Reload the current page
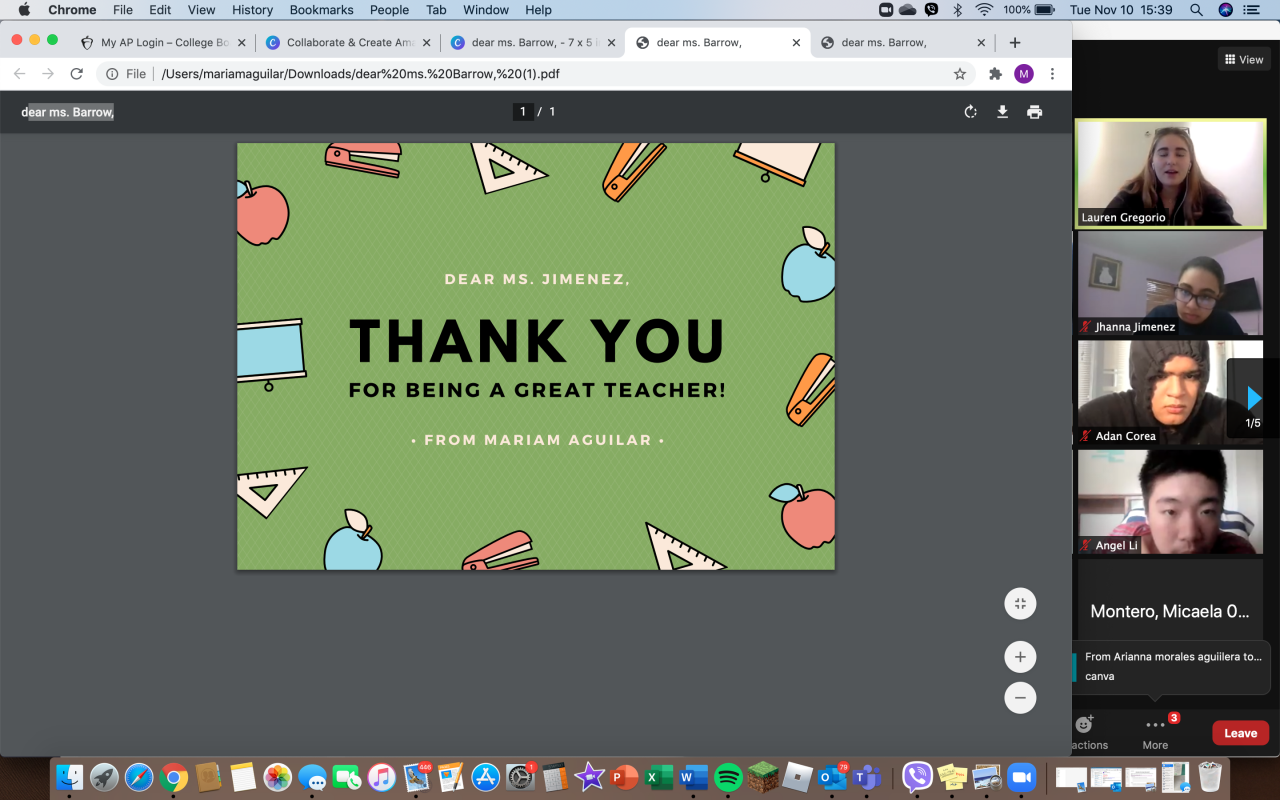 pyautogui.click(x=76, y=74)
